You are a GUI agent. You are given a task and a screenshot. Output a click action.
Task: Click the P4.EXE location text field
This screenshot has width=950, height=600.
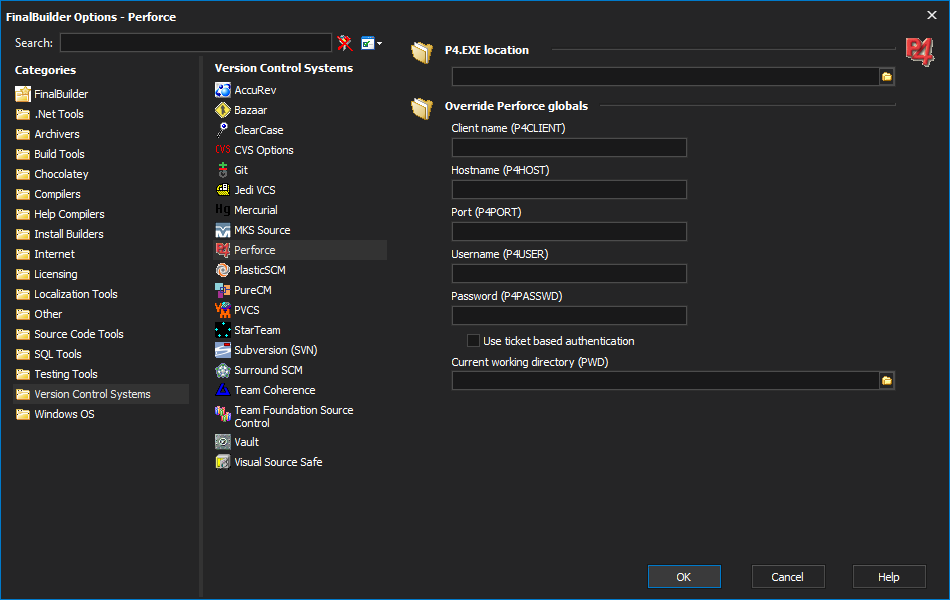tap(665, 77)
